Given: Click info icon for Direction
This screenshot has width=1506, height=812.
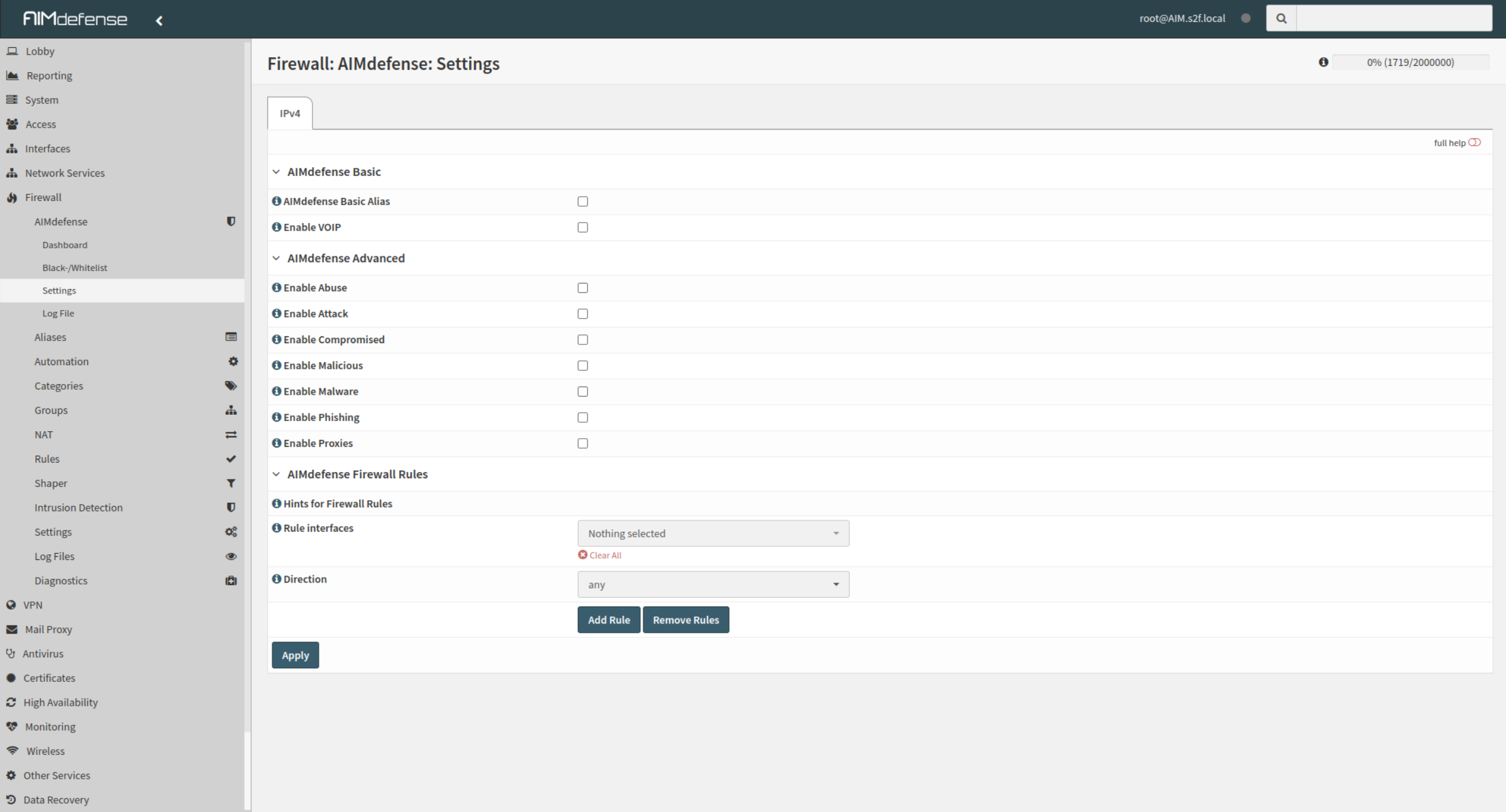Looking at the screenshot, I should click(x=276, y=579).
